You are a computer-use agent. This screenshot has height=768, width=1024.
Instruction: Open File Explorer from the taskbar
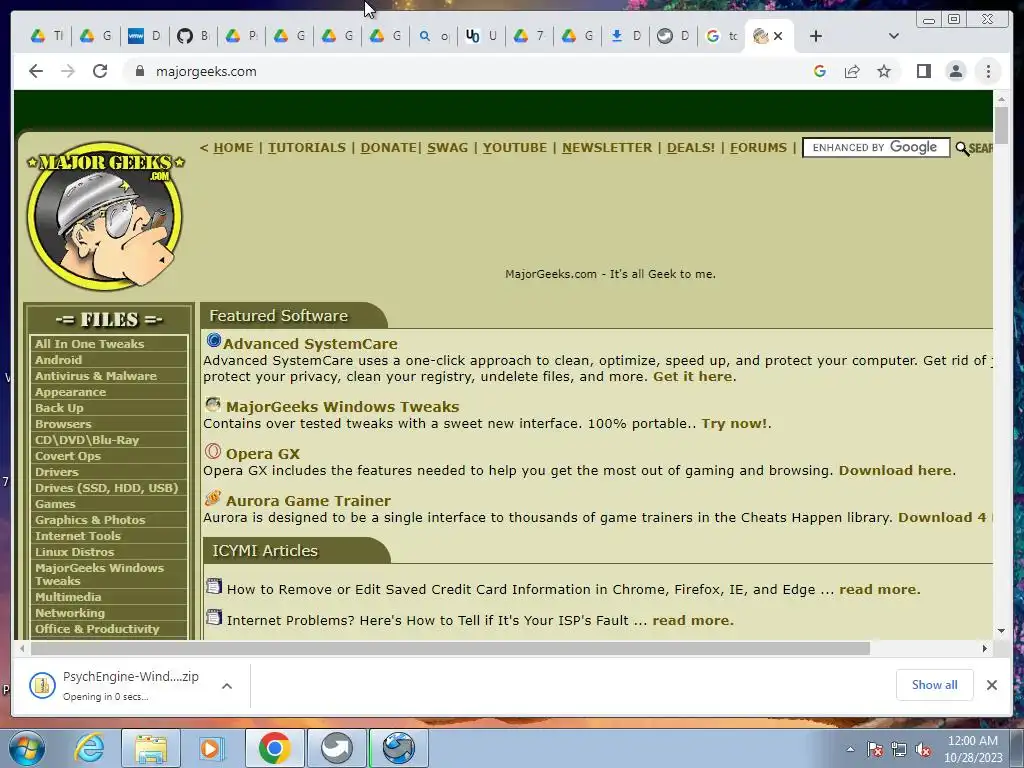click(150, 748)
